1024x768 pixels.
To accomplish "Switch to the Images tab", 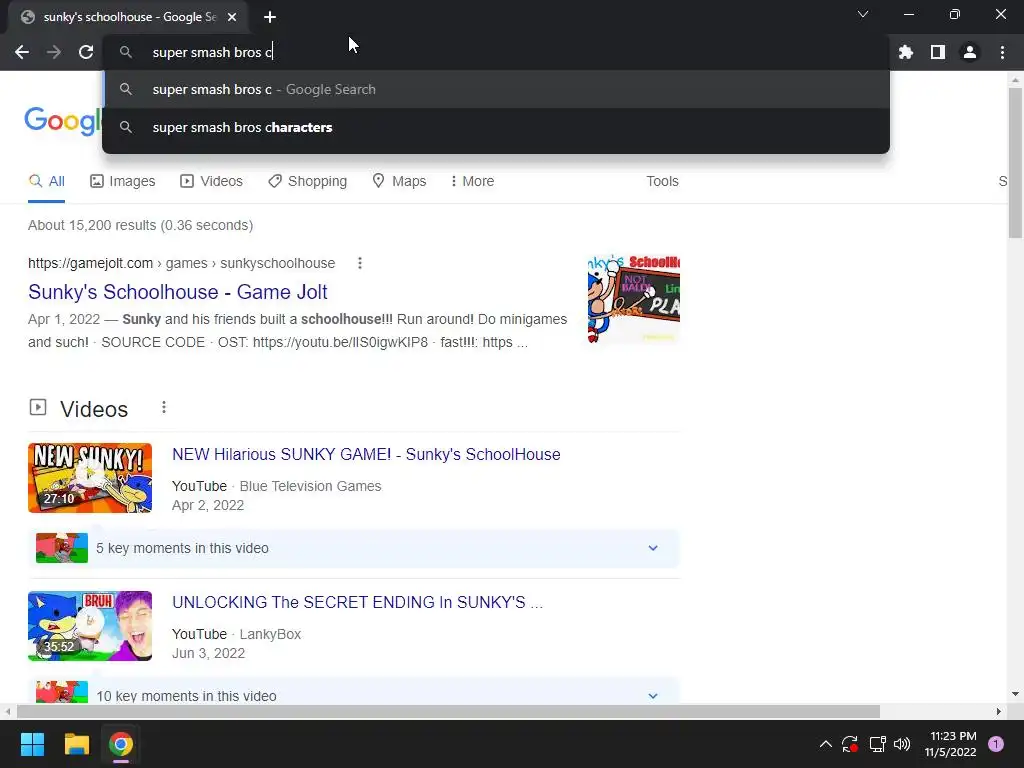I will coord(123,181).
